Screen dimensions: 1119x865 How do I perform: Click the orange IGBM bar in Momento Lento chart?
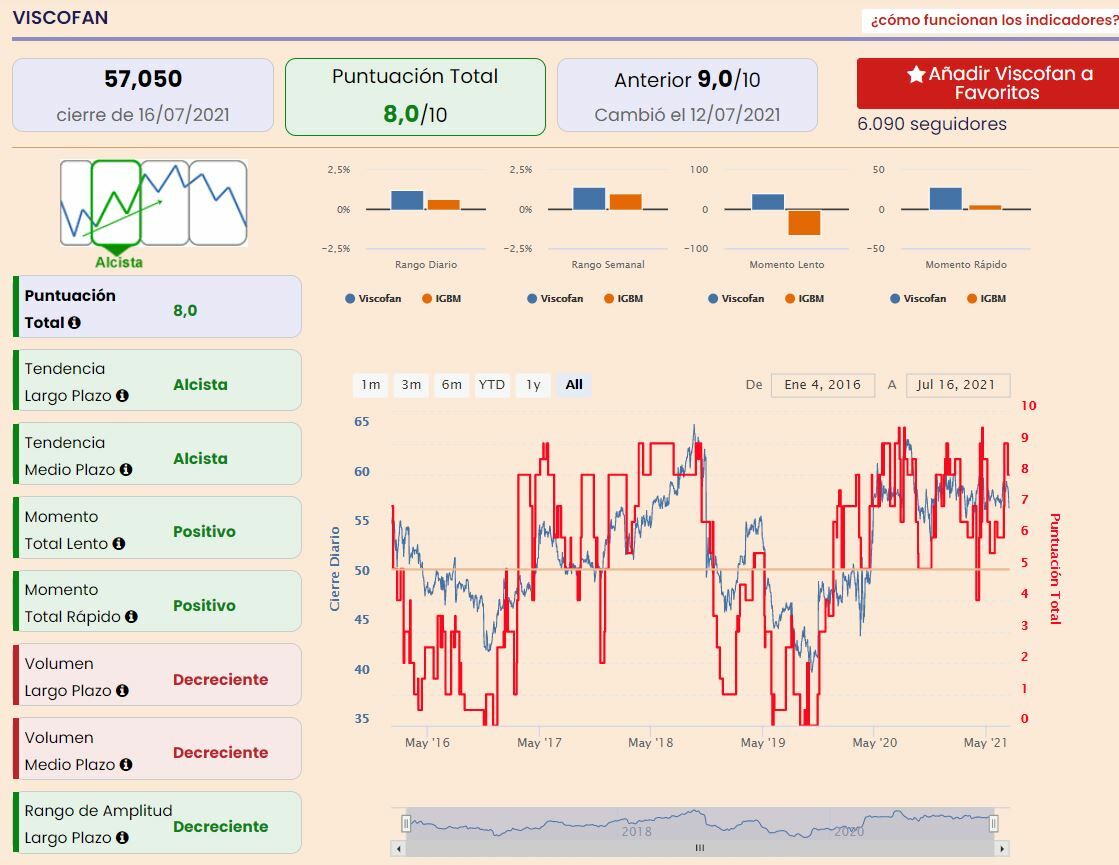(804, 223)
